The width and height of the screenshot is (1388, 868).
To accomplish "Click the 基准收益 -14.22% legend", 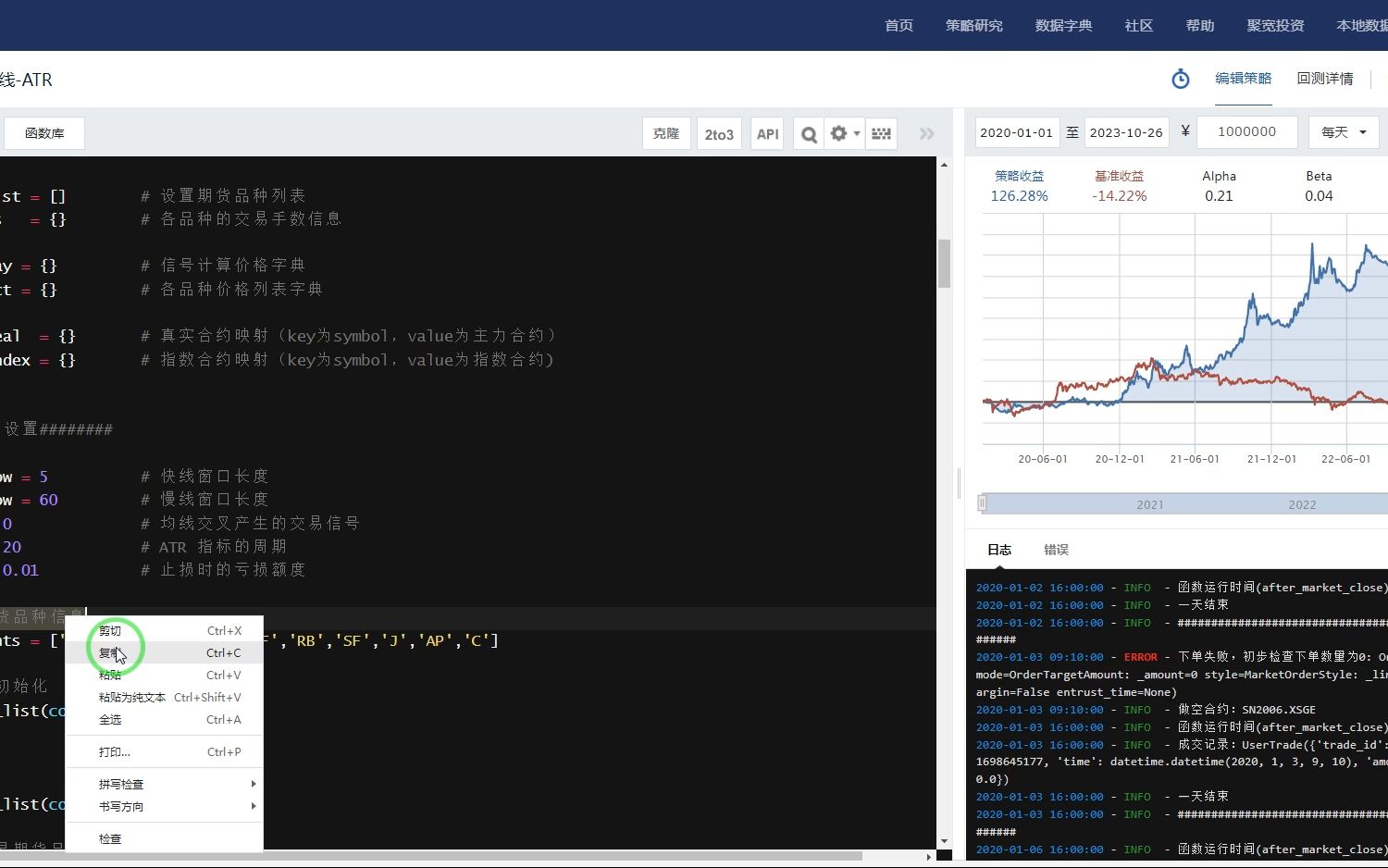I will [x=1119, y=186].
